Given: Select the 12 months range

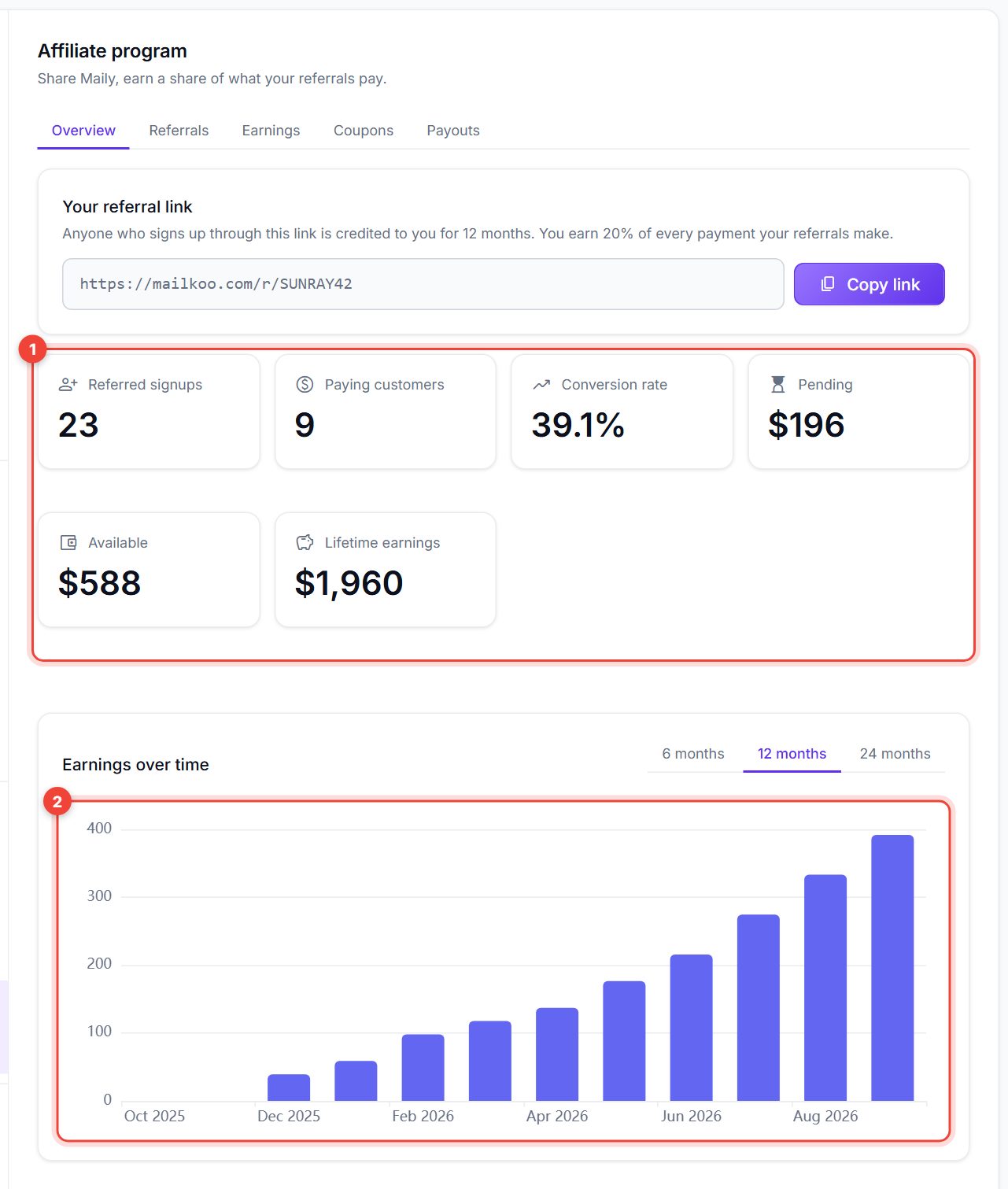Looking at the screenshot, I should coord(792,754).
